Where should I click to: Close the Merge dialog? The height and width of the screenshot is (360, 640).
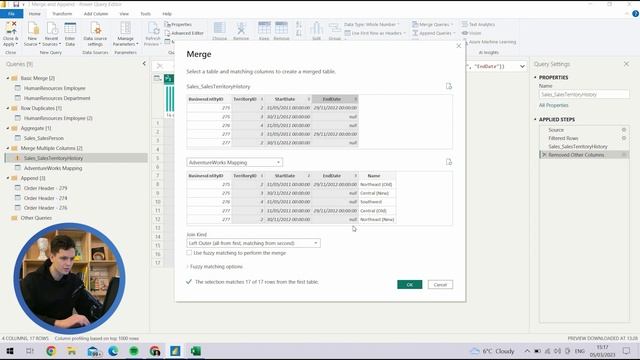(x=458, y=46)
